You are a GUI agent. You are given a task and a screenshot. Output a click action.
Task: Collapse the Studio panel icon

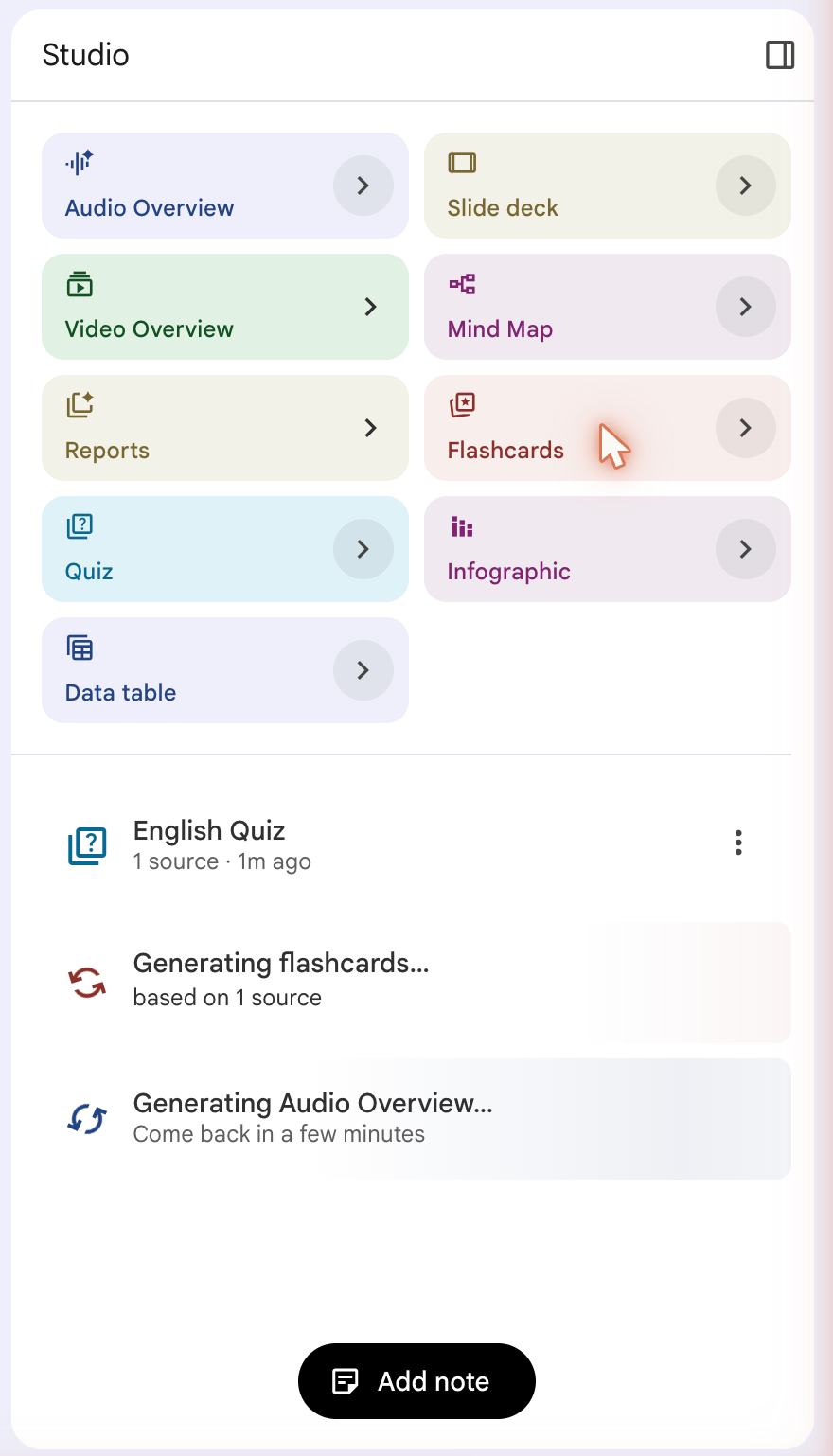click(x=780, y=55)
